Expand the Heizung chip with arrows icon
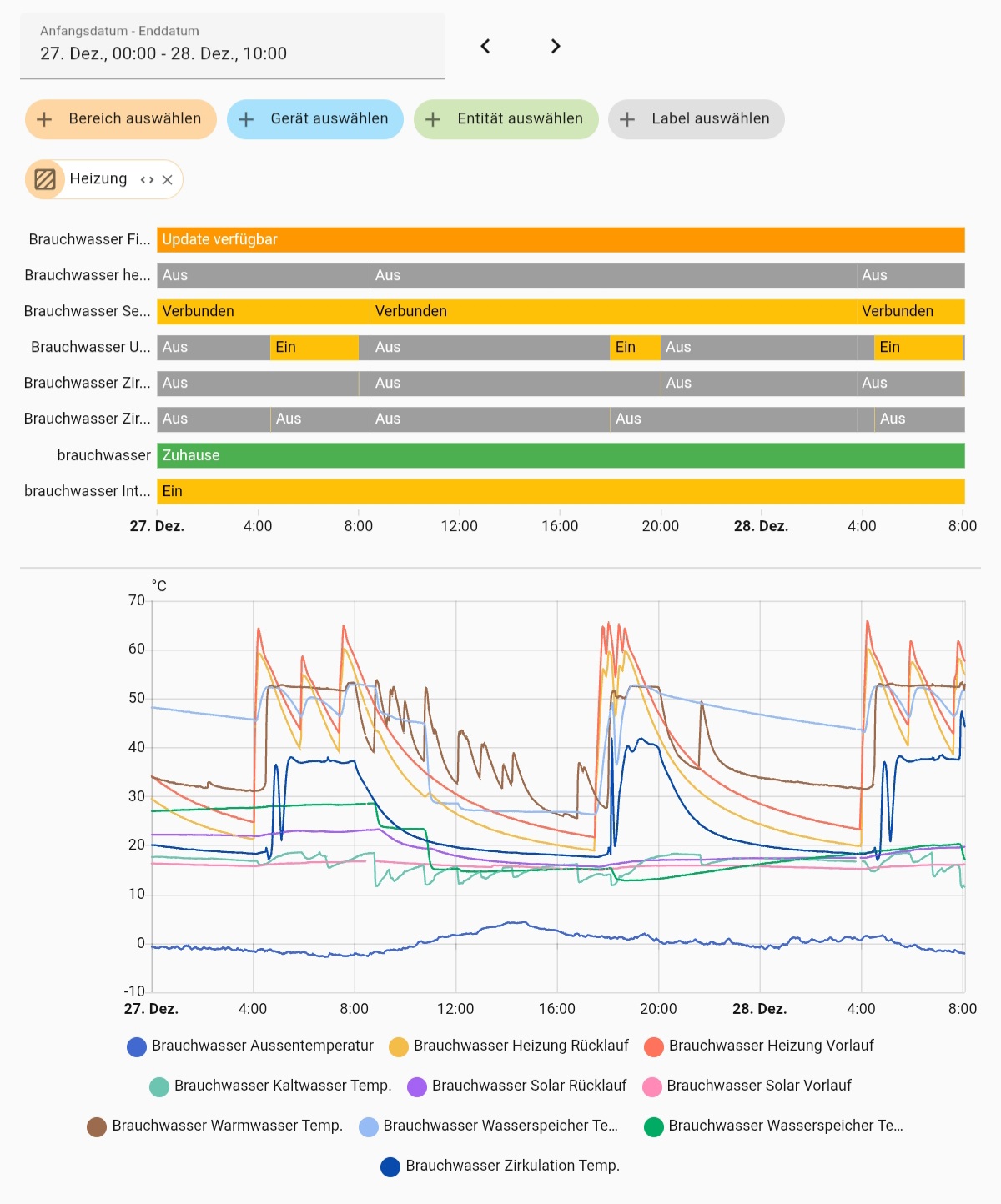 147,180
